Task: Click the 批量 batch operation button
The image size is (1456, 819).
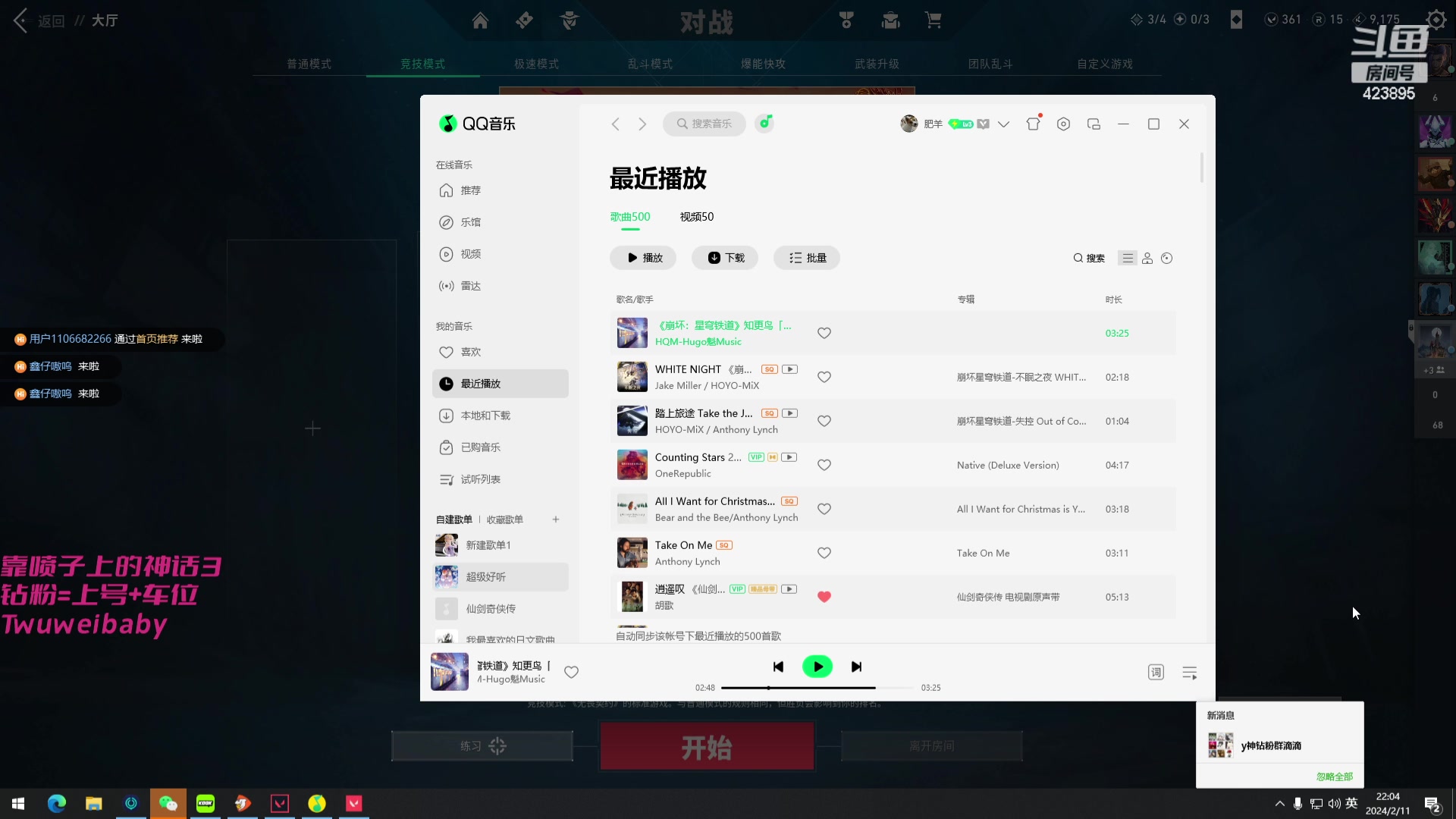Action: [x=807, y=258]
